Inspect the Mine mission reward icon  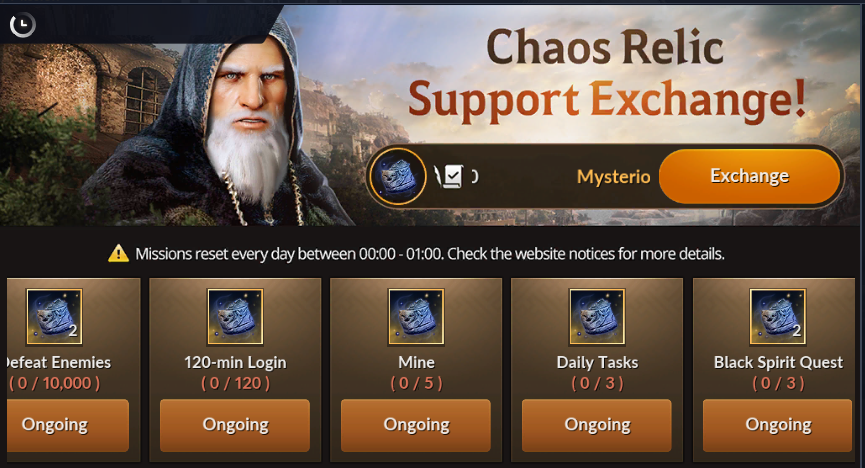click(x=416, y=317)
